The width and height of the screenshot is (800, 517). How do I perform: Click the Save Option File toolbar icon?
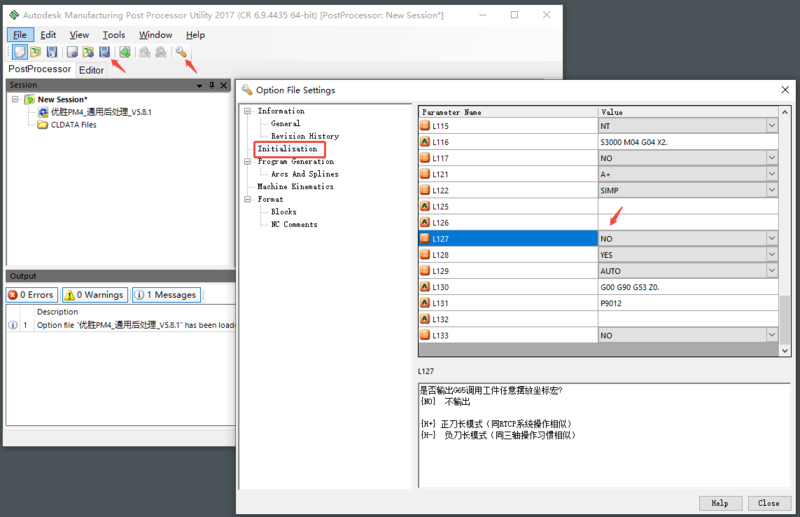click(104, 52)
